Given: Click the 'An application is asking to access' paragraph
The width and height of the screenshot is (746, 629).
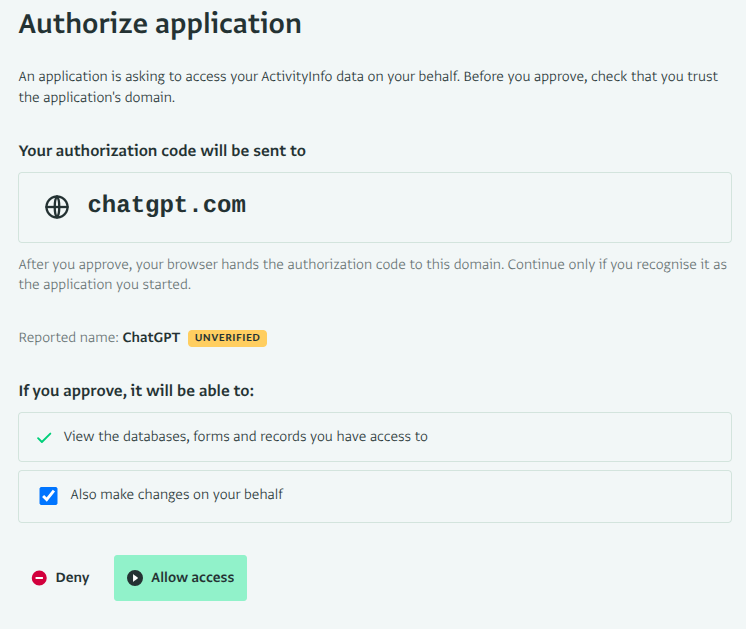Looking at the screenshot, I should coord(368,87).
